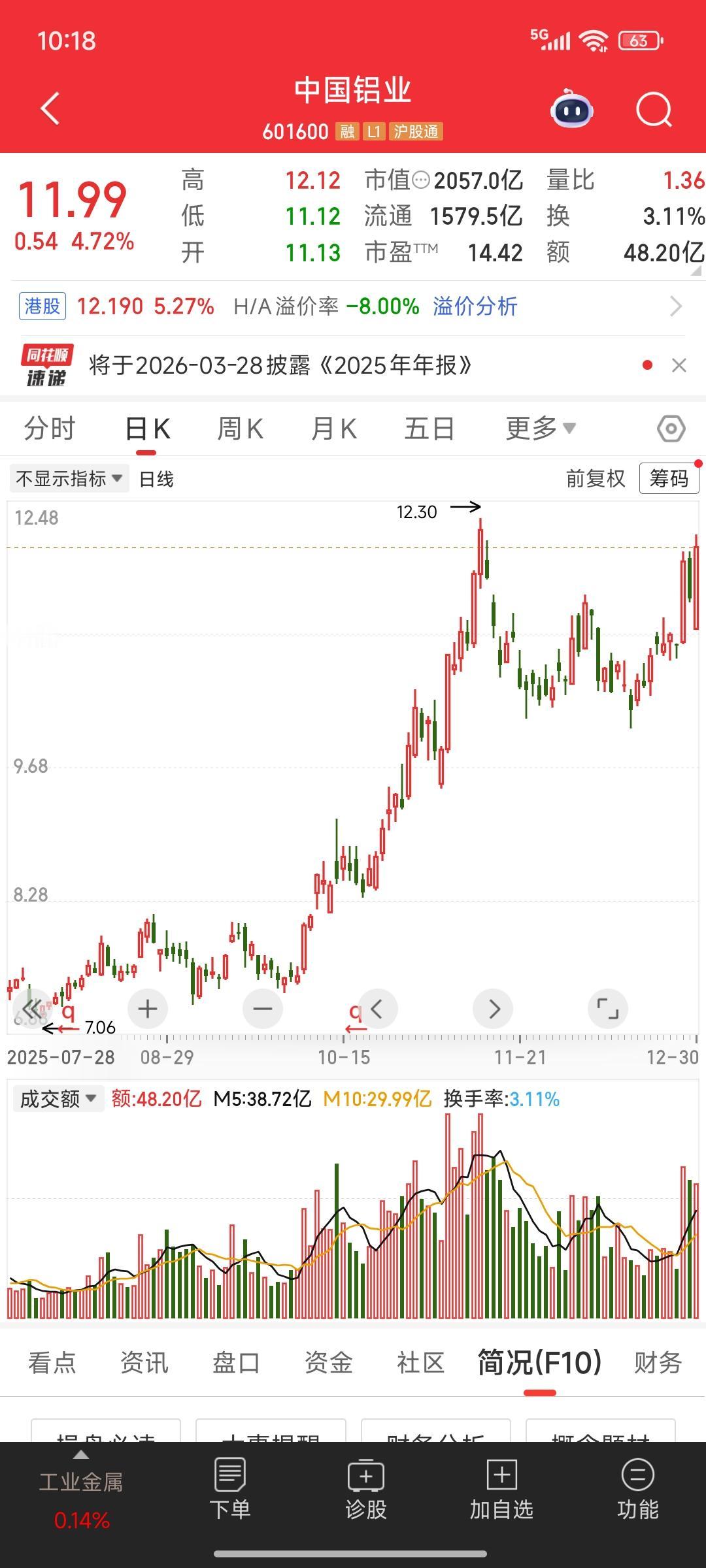Tap the 12.190 Hong Kong share price
The width and height of the screenshot is (706, 1568).
pyautogui.click(x=110, y=306)
